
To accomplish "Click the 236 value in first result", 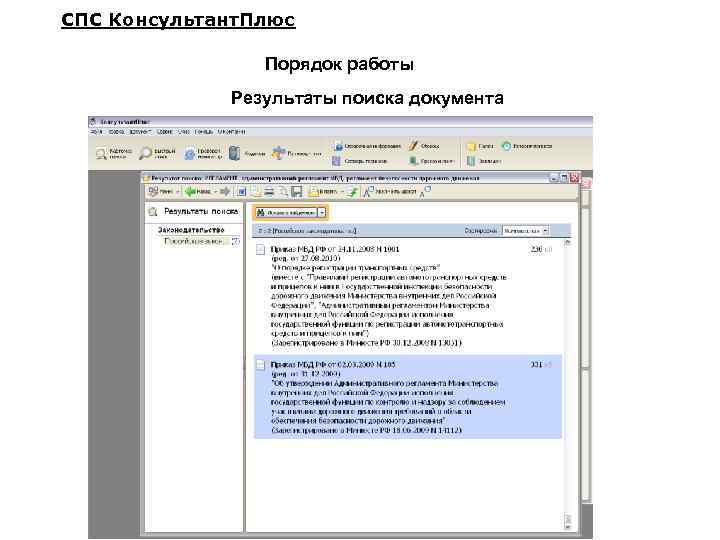I will coord(536,249).
